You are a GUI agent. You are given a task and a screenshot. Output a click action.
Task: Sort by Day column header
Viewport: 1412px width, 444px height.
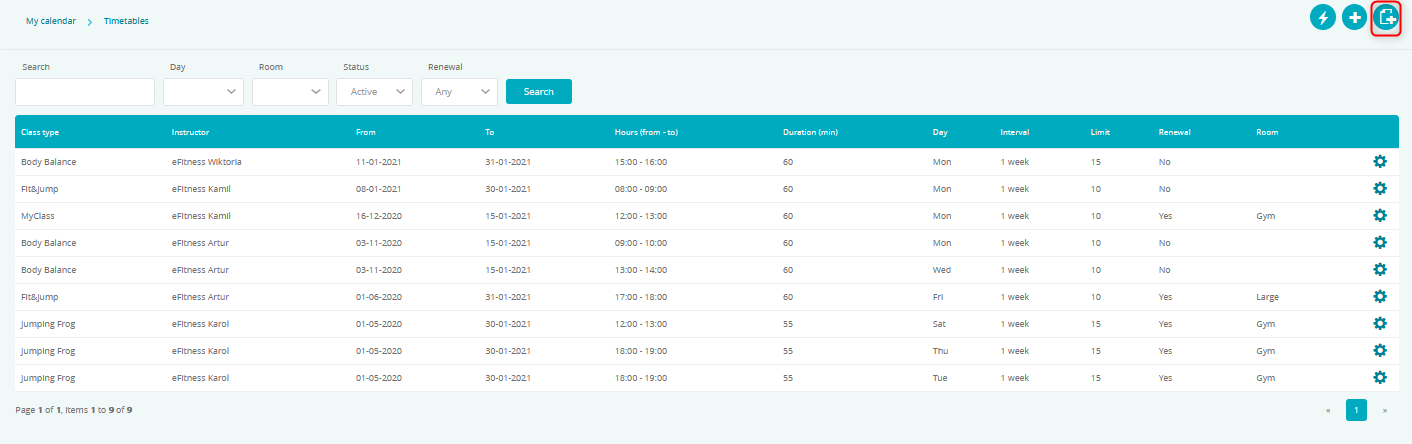[940, 132]
